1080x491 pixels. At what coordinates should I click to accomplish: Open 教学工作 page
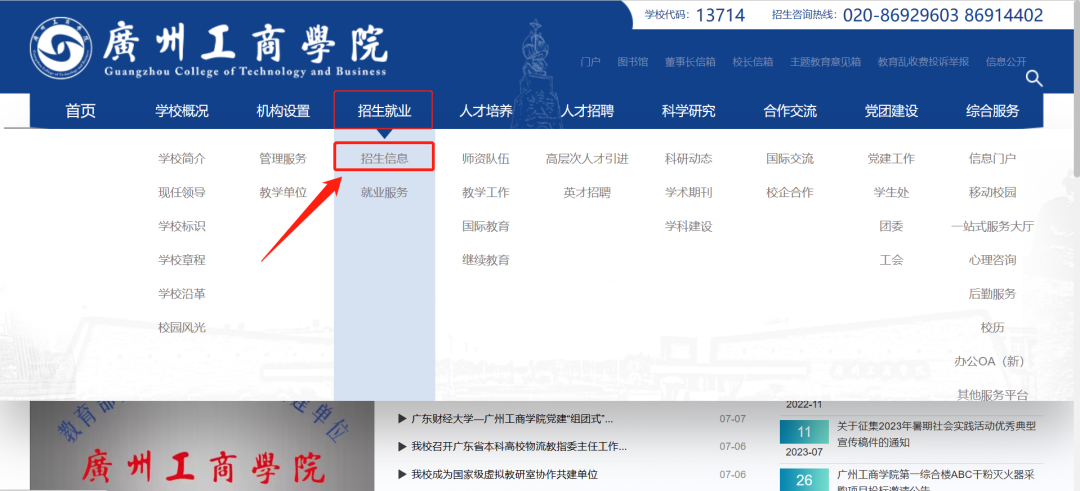486,193
